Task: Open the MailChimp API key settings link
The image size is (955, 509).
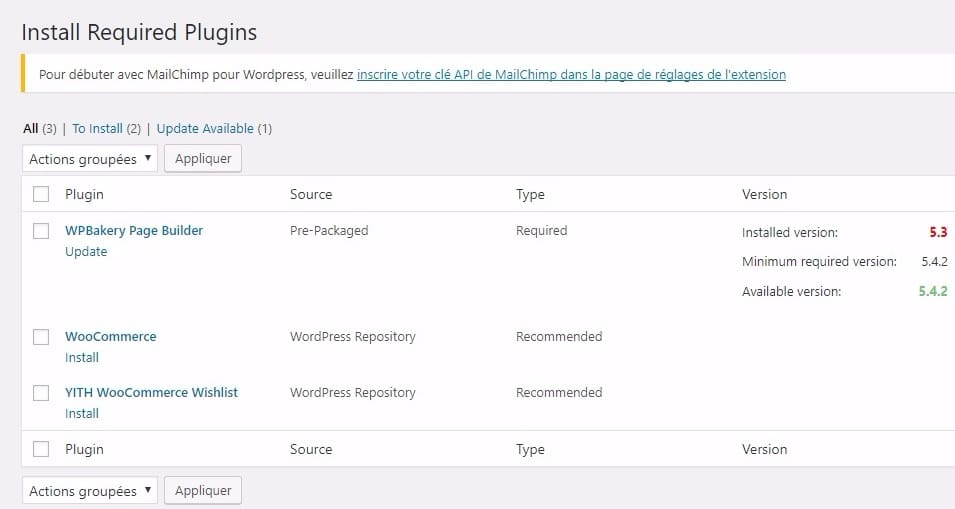Action: pyautogui.click(x=571, y=74)
